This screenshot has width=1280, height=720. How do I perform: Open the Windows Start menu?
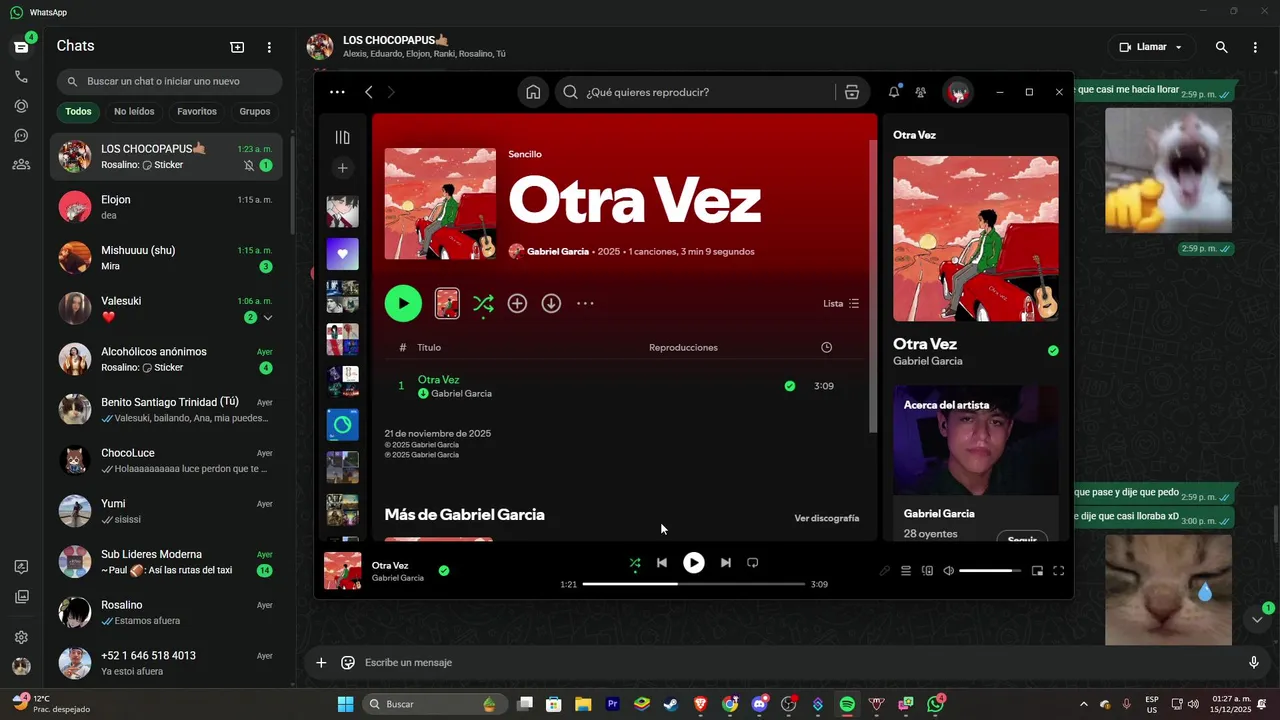coord(346,704)
